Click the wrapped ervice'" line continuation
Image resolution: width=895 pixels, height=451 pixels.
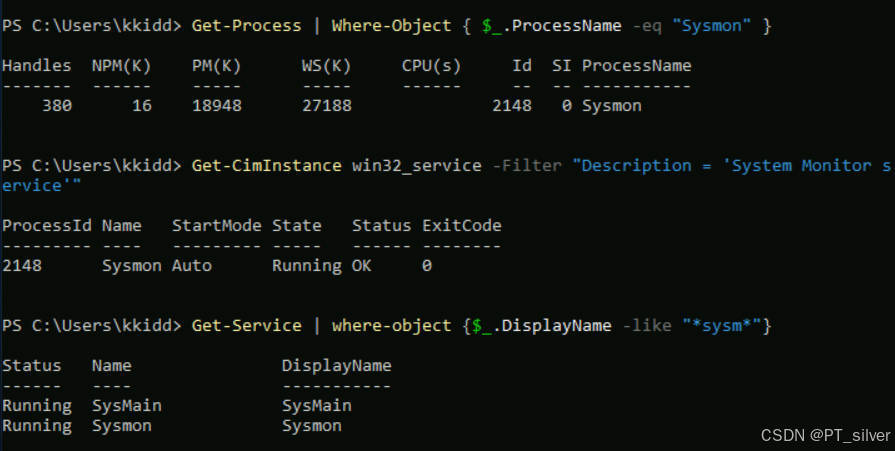click(41, 186)
